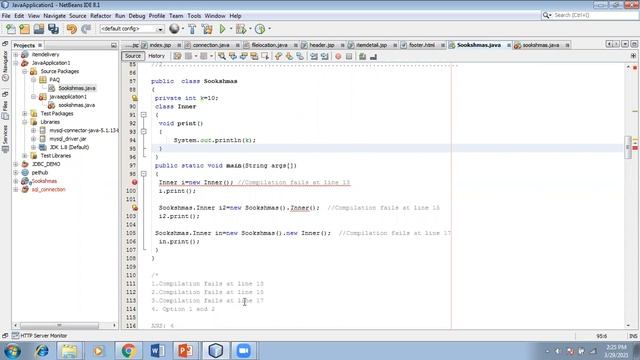Select the sql_connection project
Image resolution: width=640 pixels, height=360 pixels.
tap(49, 189)
